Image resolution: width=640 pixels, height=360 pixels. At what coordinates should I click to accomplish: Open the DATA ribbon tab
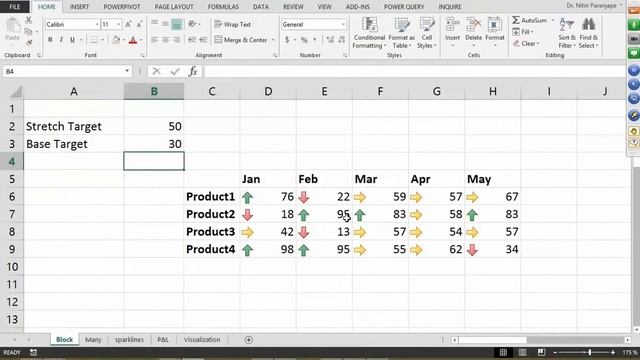(x=260, y=7)
